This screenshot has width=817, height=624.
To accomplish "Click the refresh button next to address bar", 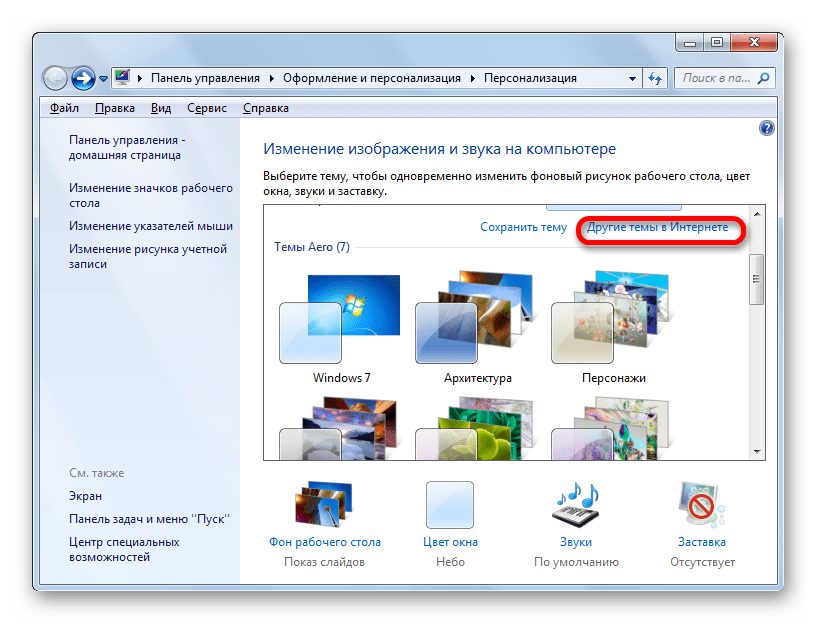I will (654, 79).
